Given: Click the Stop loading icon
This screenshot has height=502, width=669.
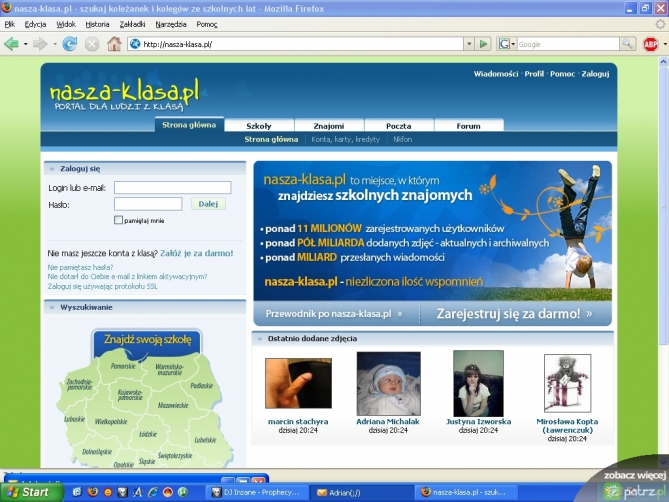Looking at the screenshot, I should click(x=92, y=44).
